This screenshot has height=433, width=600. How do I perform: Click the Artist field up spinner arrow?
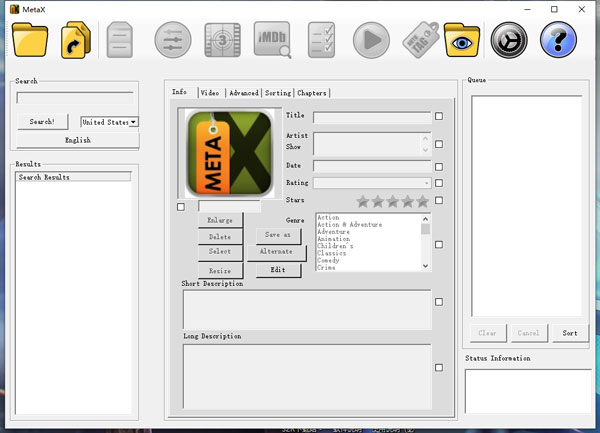(x=426, y=138)
